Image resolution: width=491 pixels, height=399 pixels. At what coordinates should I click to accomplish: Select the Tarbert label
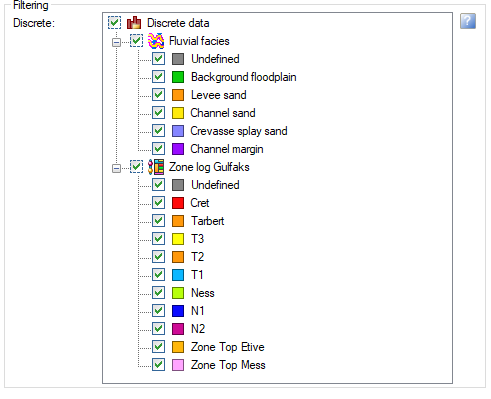tap(208, 221)
